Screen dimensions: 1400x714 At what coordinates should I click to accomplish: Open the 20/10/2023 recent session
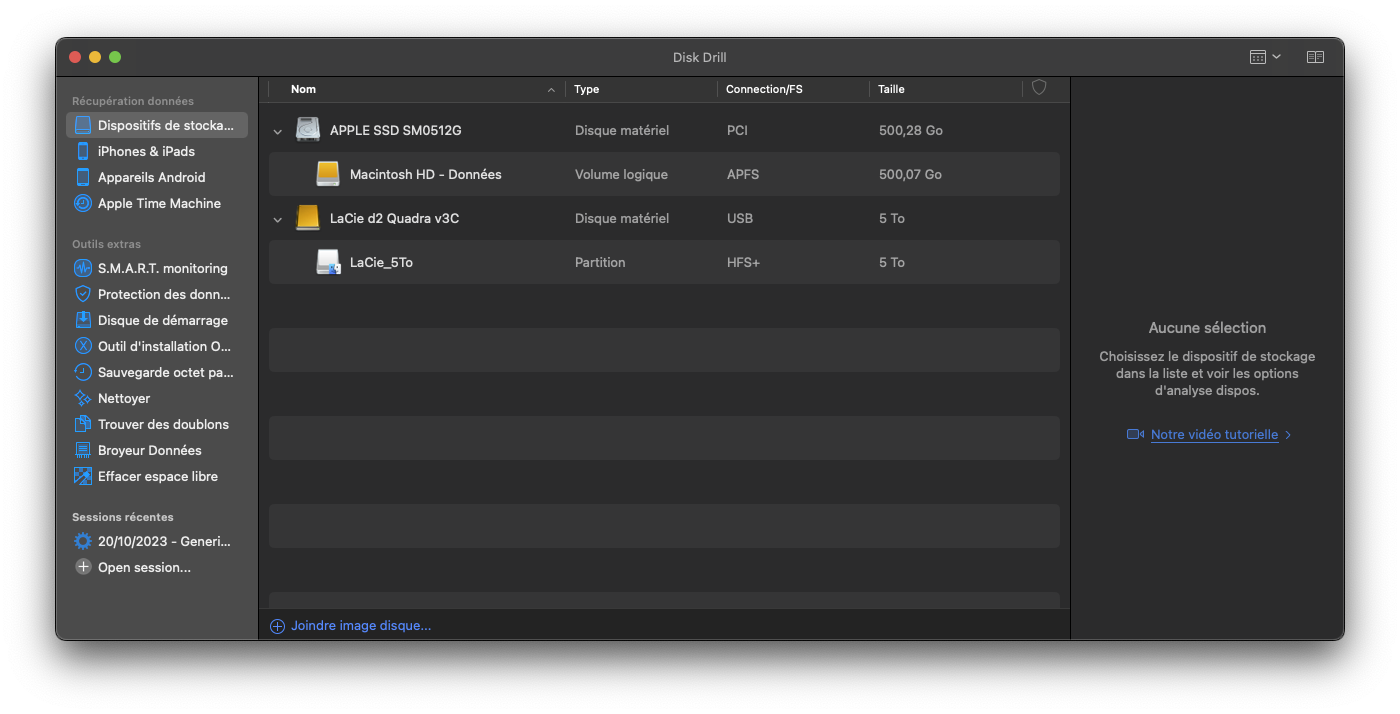coord(164,541)
